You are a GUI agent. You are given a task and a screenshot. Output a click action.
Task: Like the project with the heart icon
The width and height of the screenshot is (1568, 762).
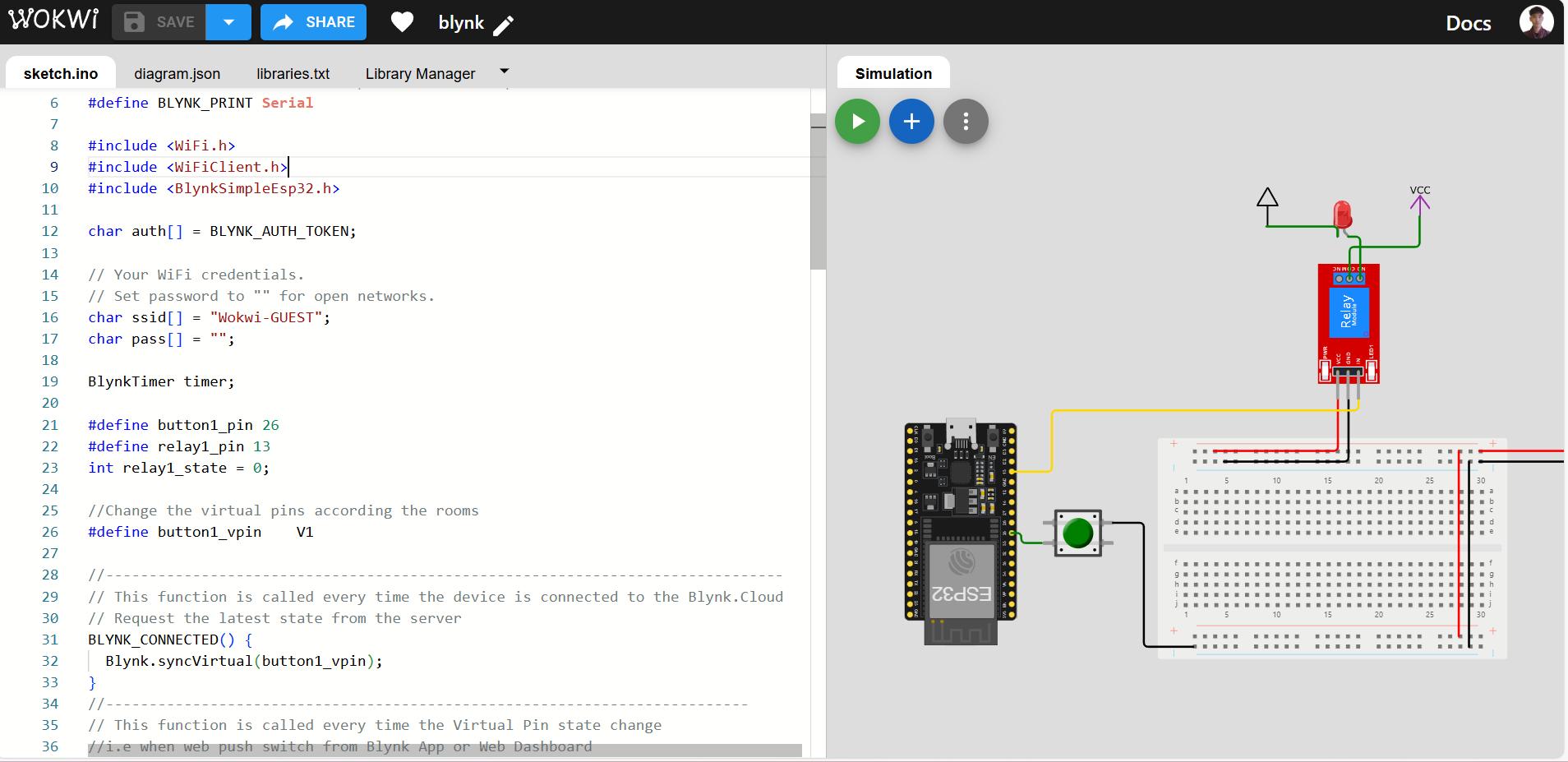click(402, 22)
